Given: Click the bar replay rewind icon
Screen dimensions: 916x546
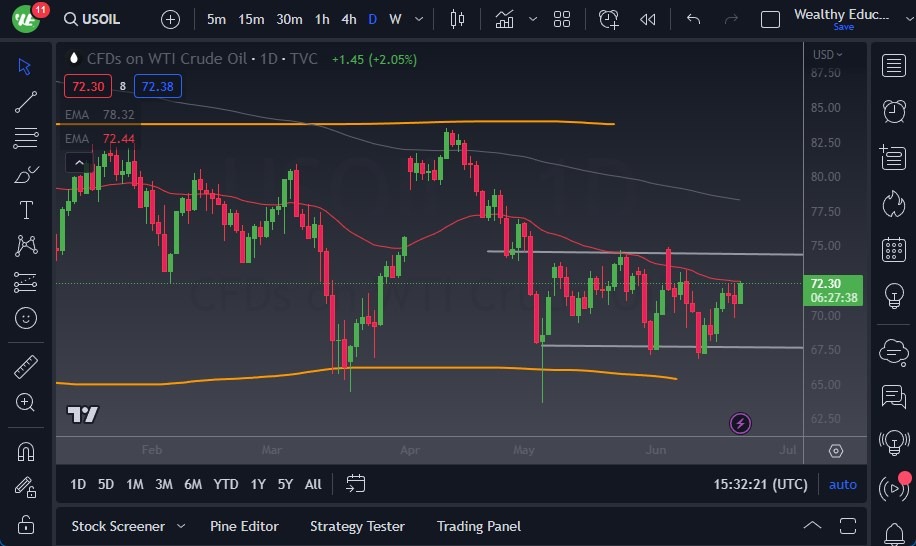Looking at the screenshot, I should (648, 19).
